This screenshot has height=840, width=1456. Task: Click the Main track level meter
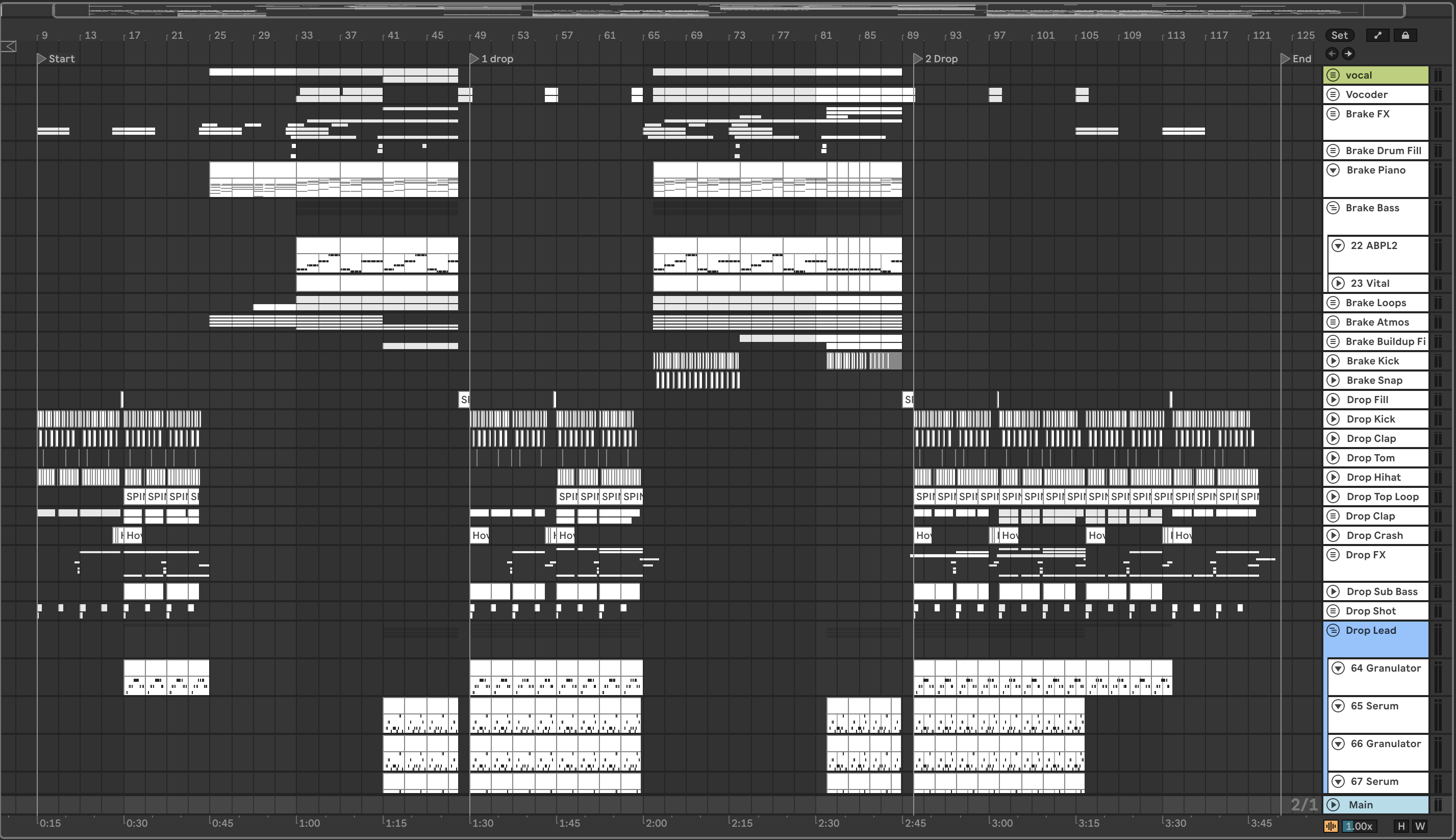pyautogui.click(x=1438, y=805)
